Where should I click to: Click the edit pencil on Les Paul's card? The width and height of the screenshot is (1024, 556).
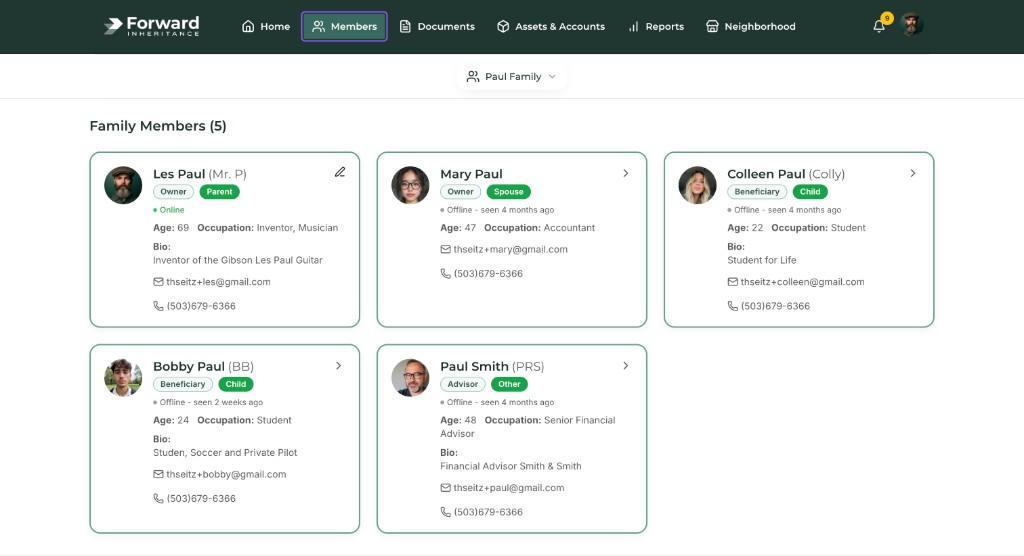tap(340, 172)
